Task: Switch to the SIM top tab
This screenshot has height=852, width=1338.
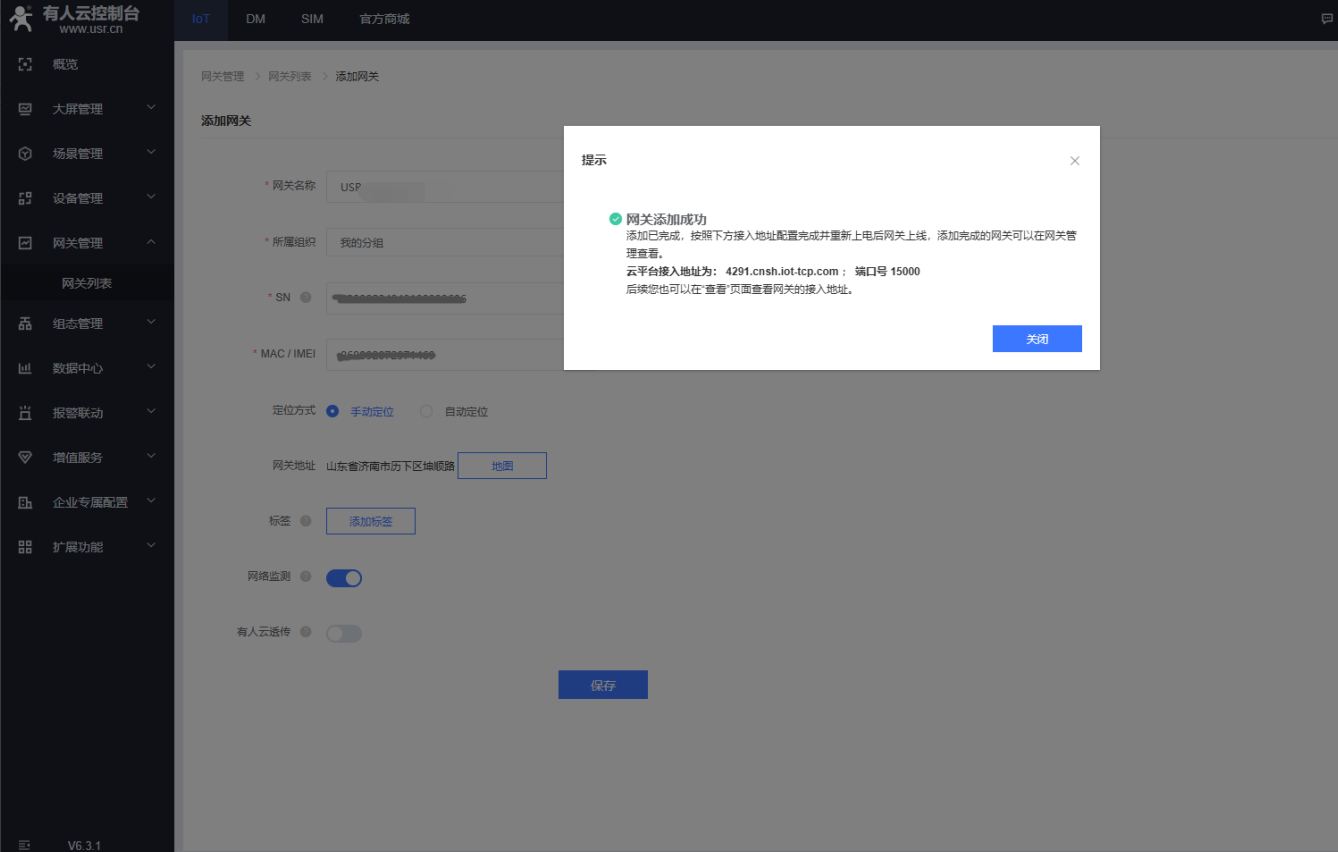Action: pos(312,19)
